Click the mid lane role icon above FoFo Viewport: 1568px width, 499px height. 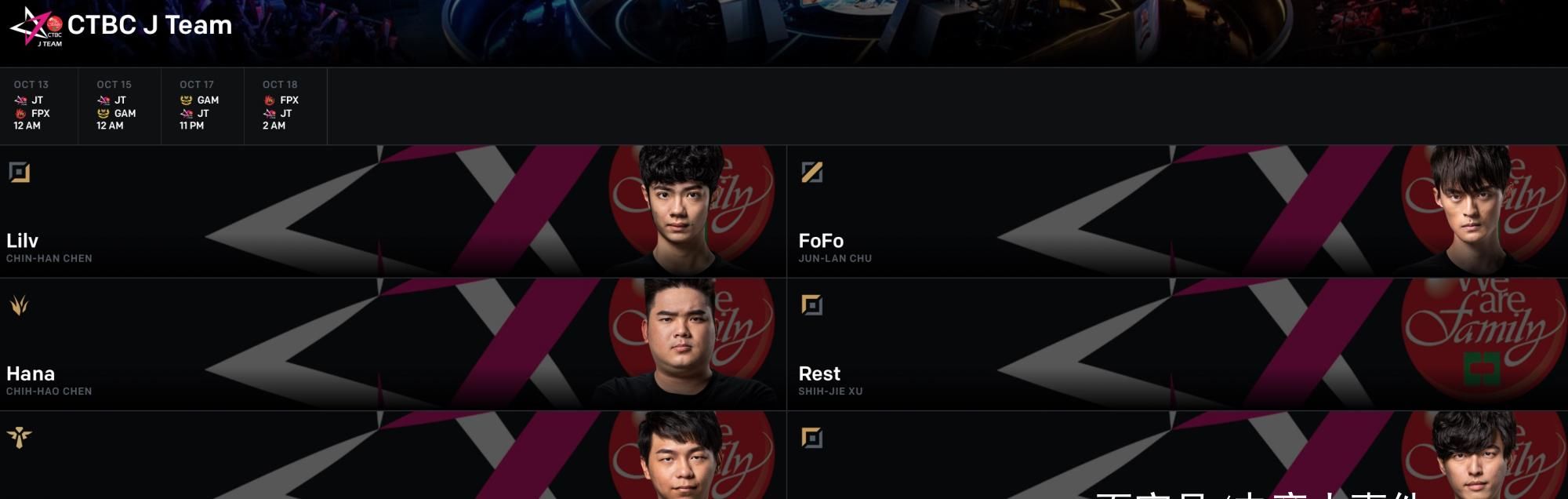click(812, 172)
